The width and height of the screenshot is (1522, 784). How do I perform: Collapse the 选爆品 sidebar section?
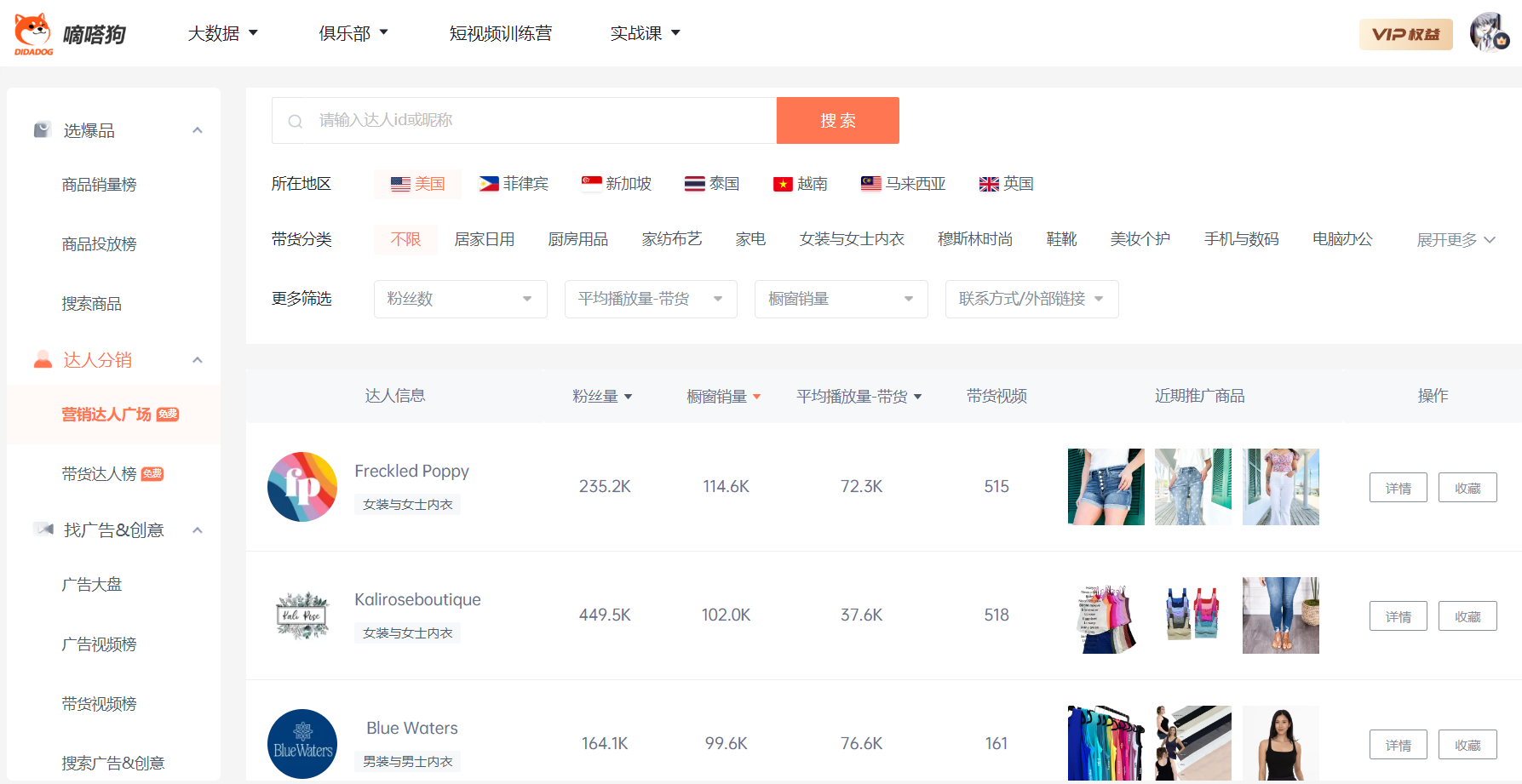point(198,130)
